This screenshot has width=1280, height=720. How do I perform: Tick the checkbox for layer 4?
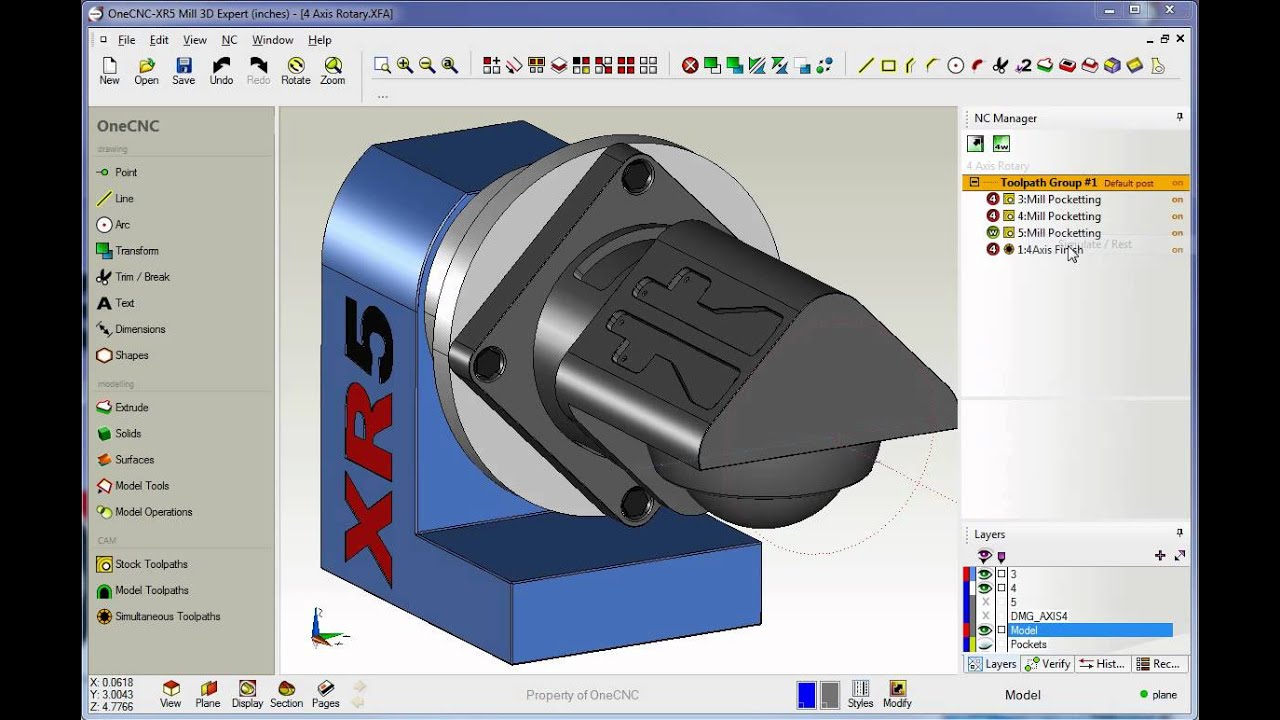pos(1001,588)
